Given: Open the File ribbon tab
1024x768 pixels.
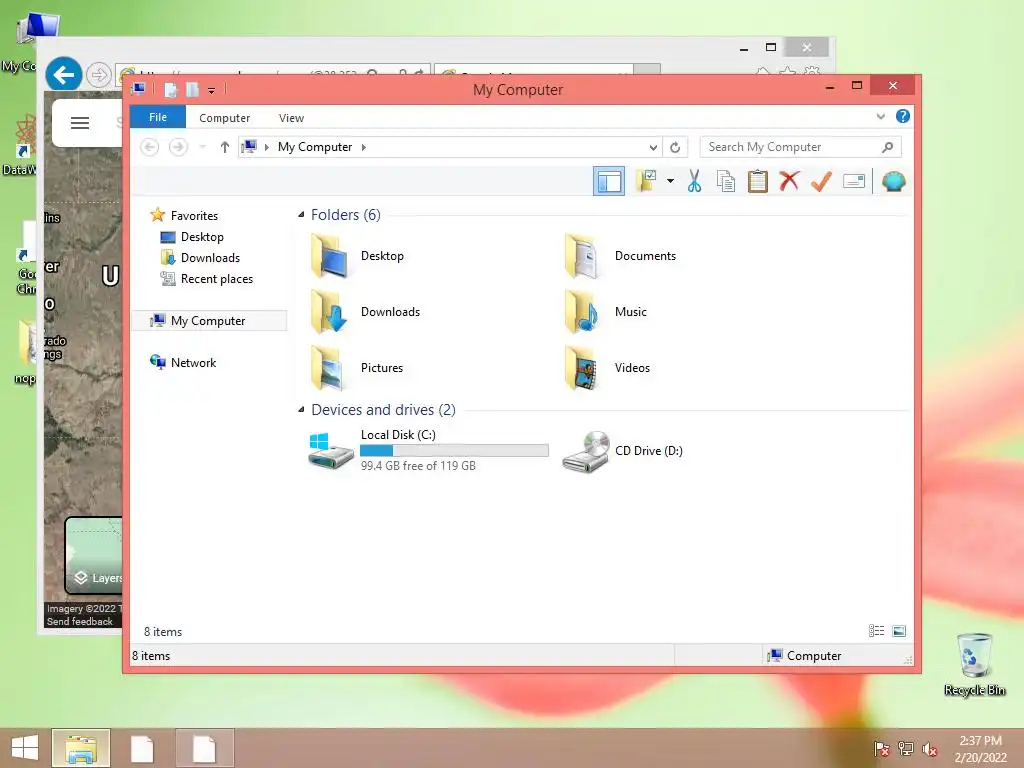Looking at the screenshot, I should point(158,118).
